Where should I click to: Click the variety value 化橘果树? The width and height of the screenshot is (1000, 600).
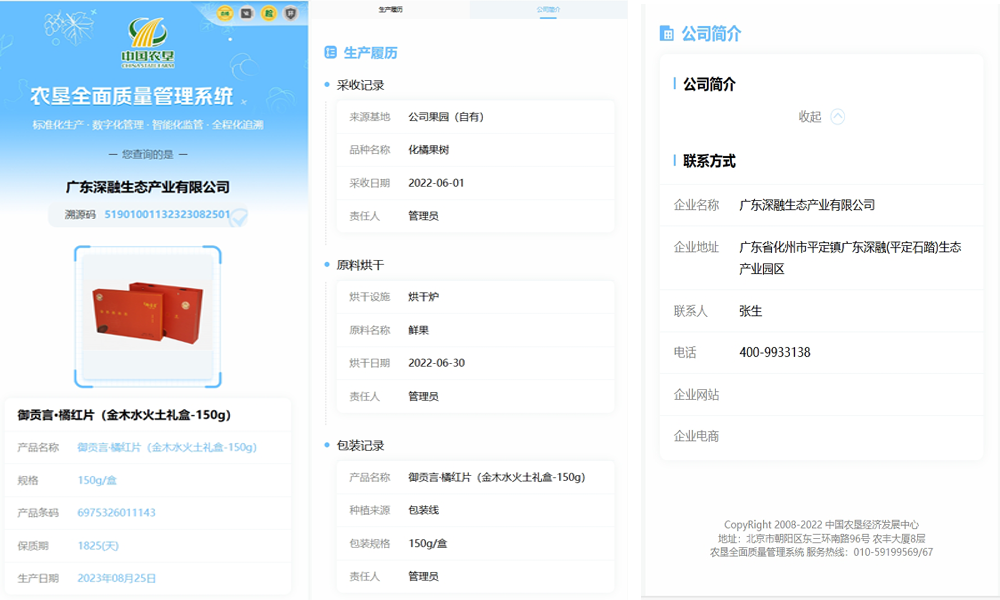pyautogui.click(x=429, y=150)
